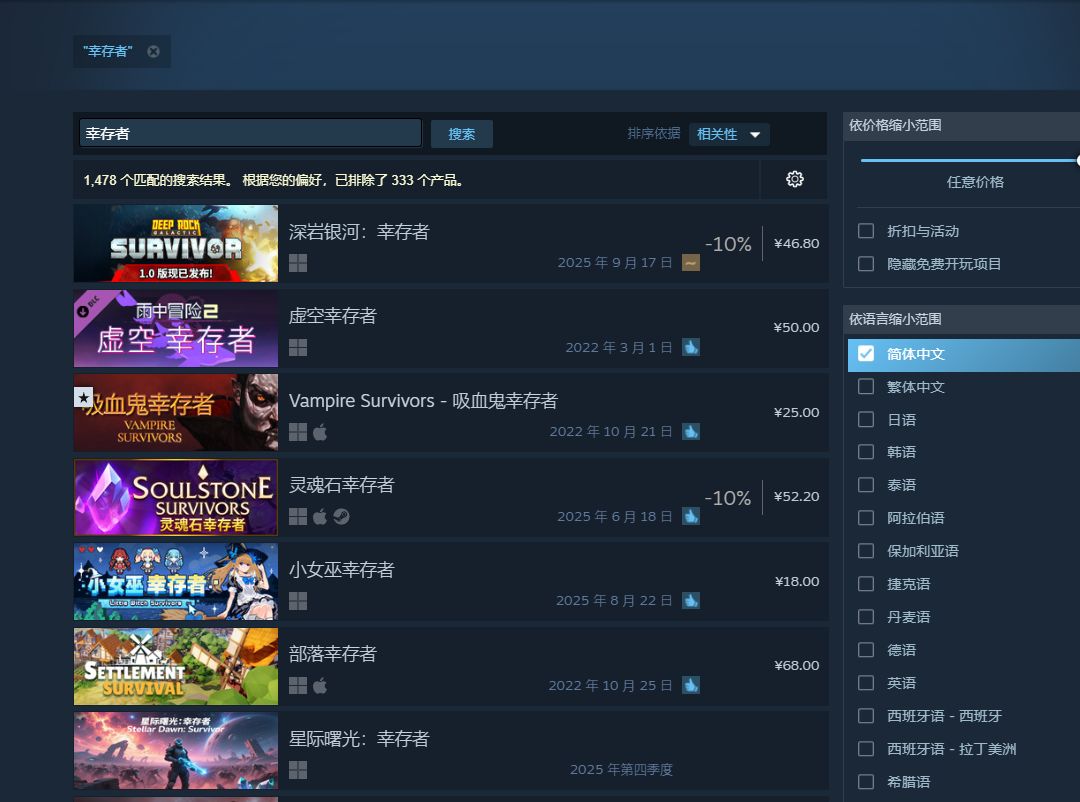Check 泰语 language filter
Screen dimensions: 1080x802
click(x=866, y=485)
